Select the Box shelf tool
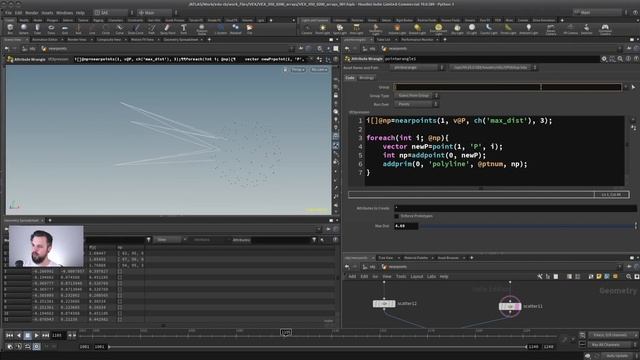 coord(10,29)
